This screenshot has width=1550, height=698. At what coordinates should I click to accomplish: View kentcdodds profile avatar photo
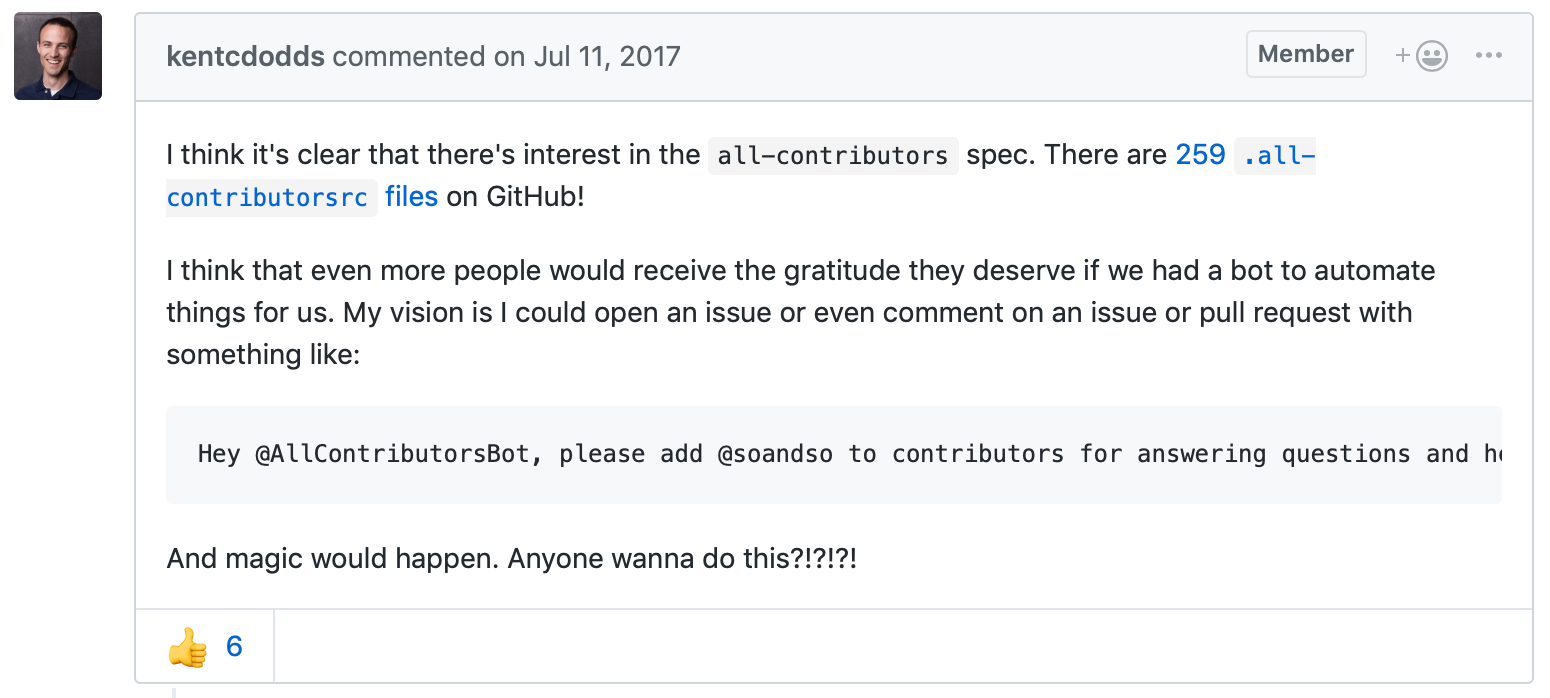(58, 56)
